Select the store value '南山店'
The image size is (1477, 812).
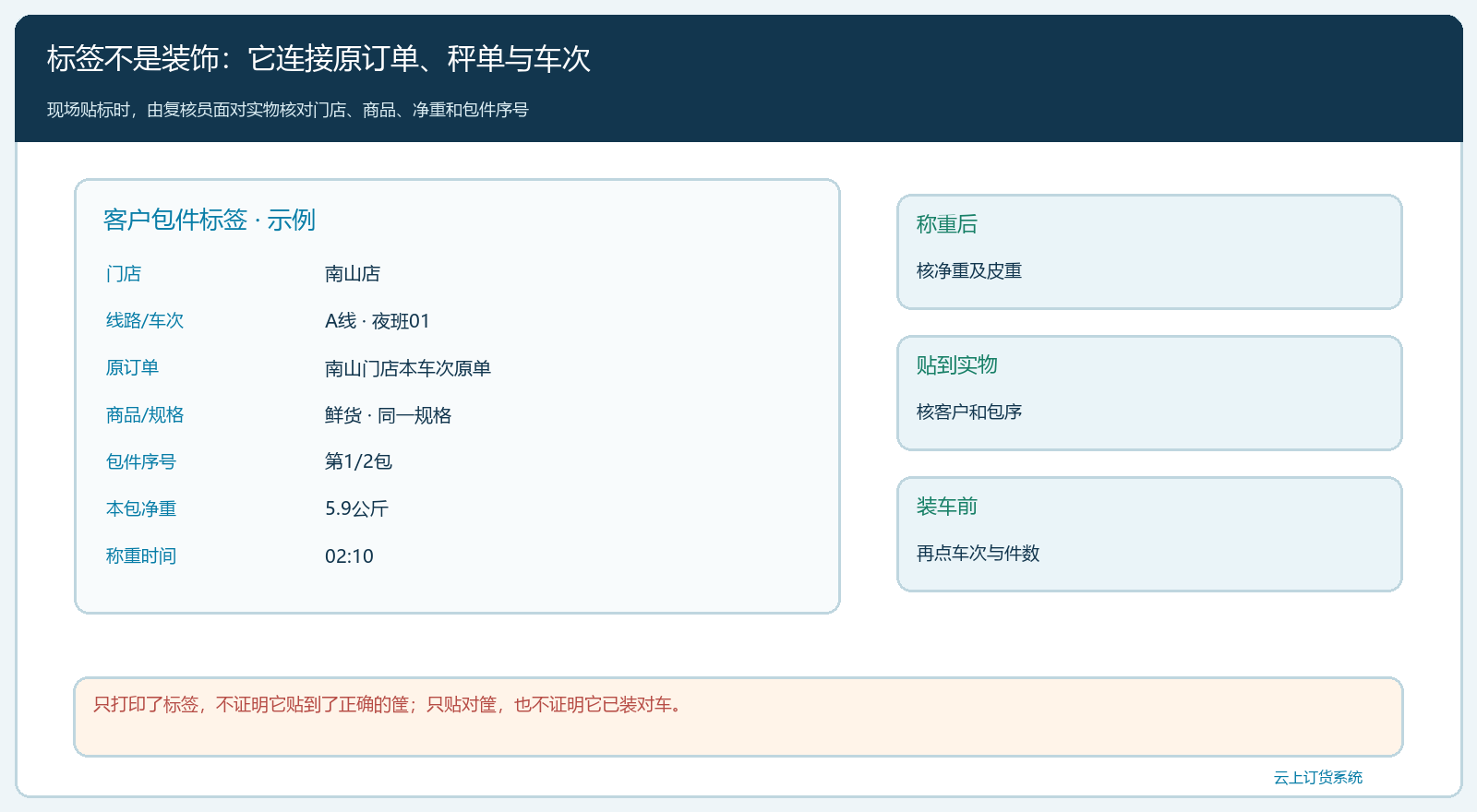tap(353, 274)
